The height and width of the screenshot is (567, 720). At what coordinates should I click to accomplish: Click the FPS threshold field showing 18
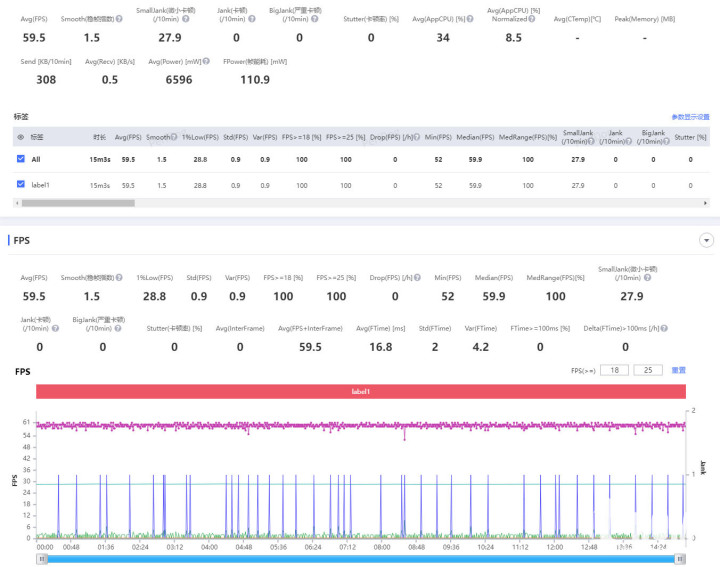[x=612, y=370]
